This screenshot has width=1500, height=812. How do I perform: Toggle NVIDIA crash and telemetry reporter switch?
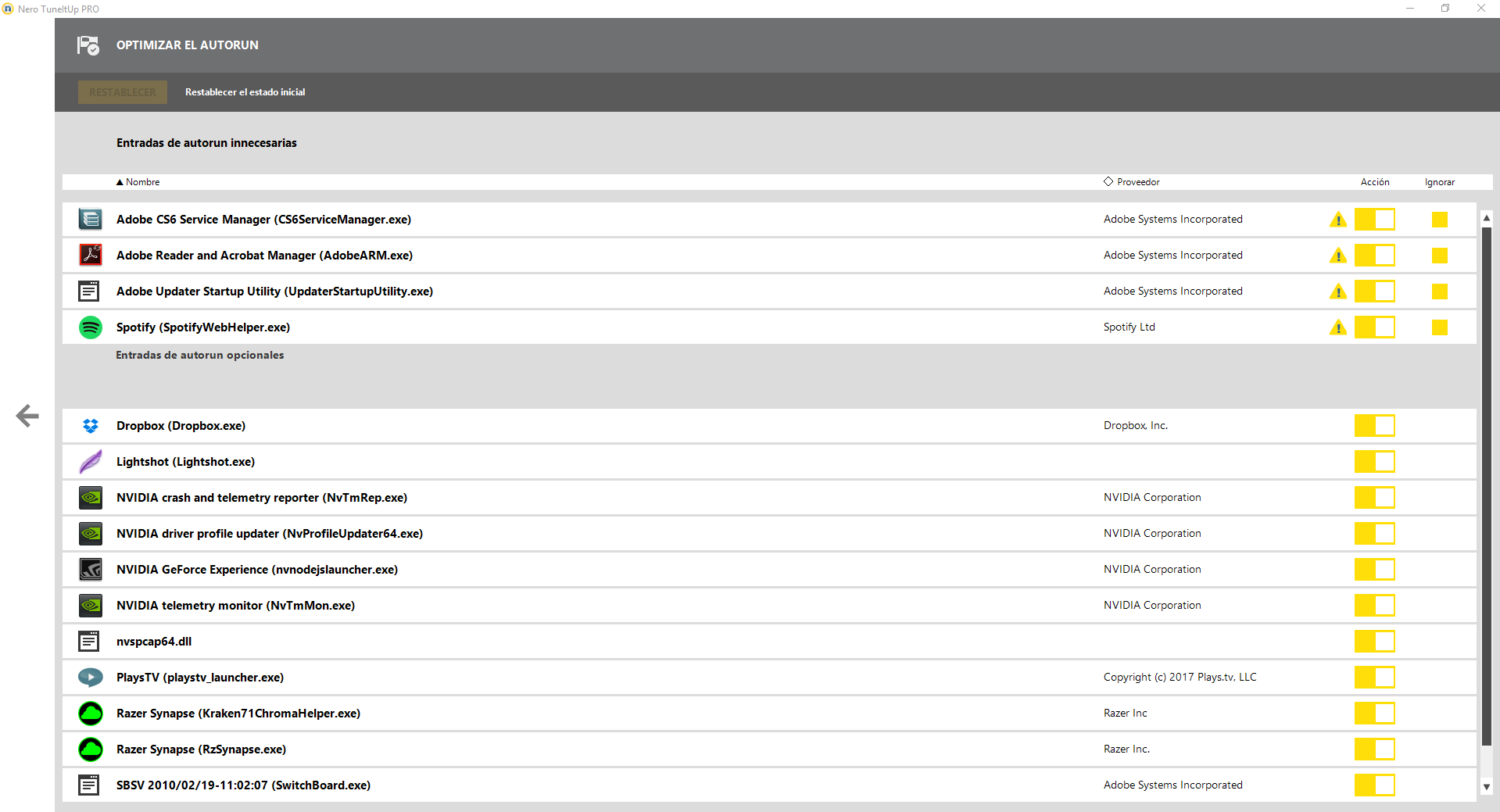1375,498
